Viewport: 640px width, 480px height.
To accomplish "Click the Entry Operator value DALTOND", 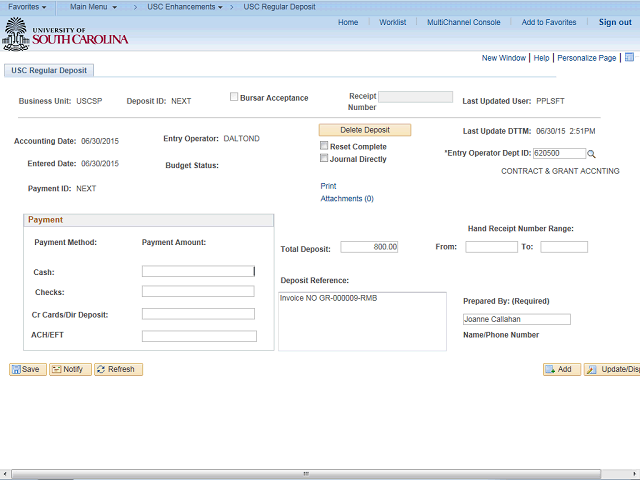I will tap(241, 139).
